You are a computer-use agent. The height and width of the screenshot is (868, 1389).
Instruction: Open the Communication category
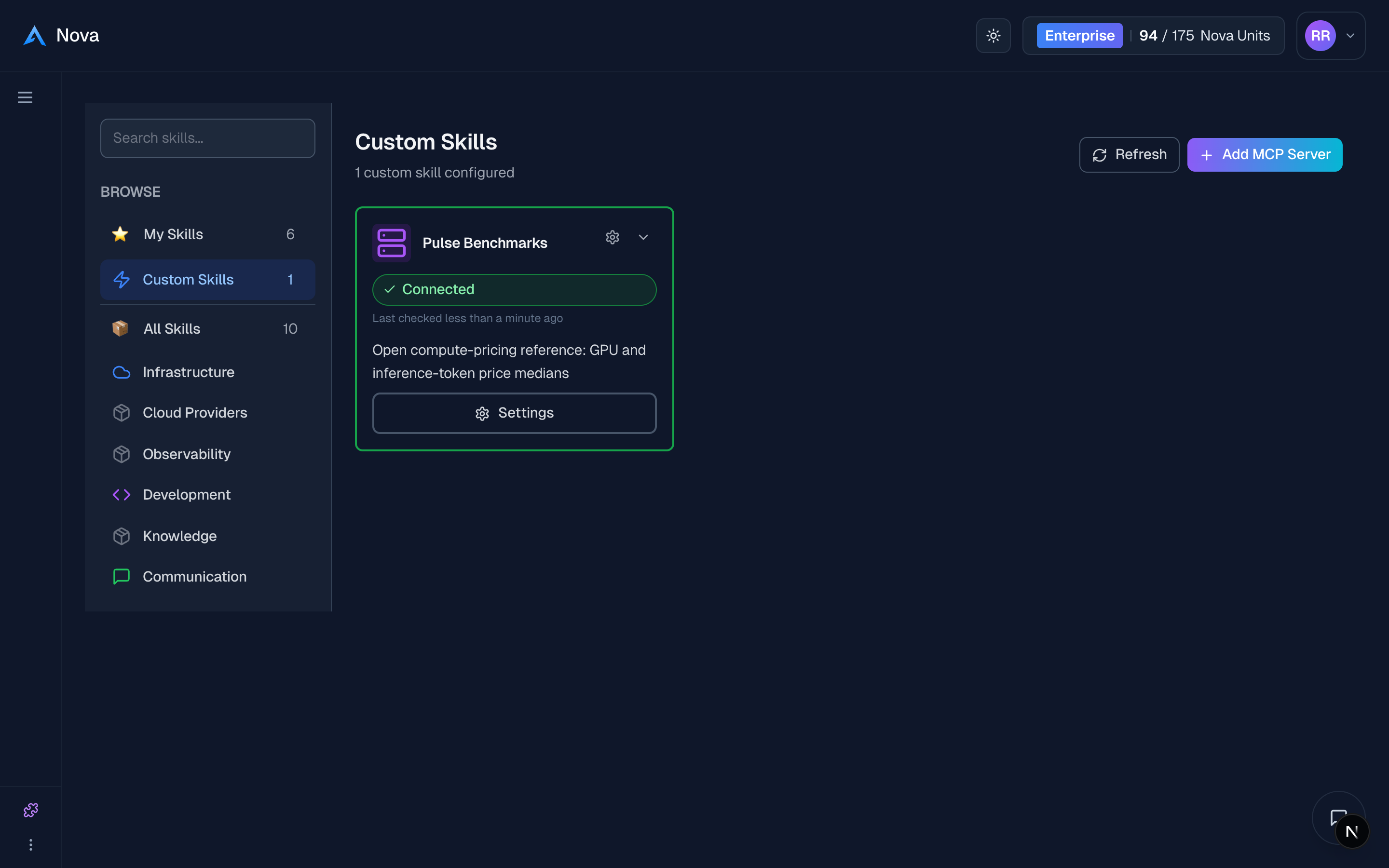[x=208, y=576]
